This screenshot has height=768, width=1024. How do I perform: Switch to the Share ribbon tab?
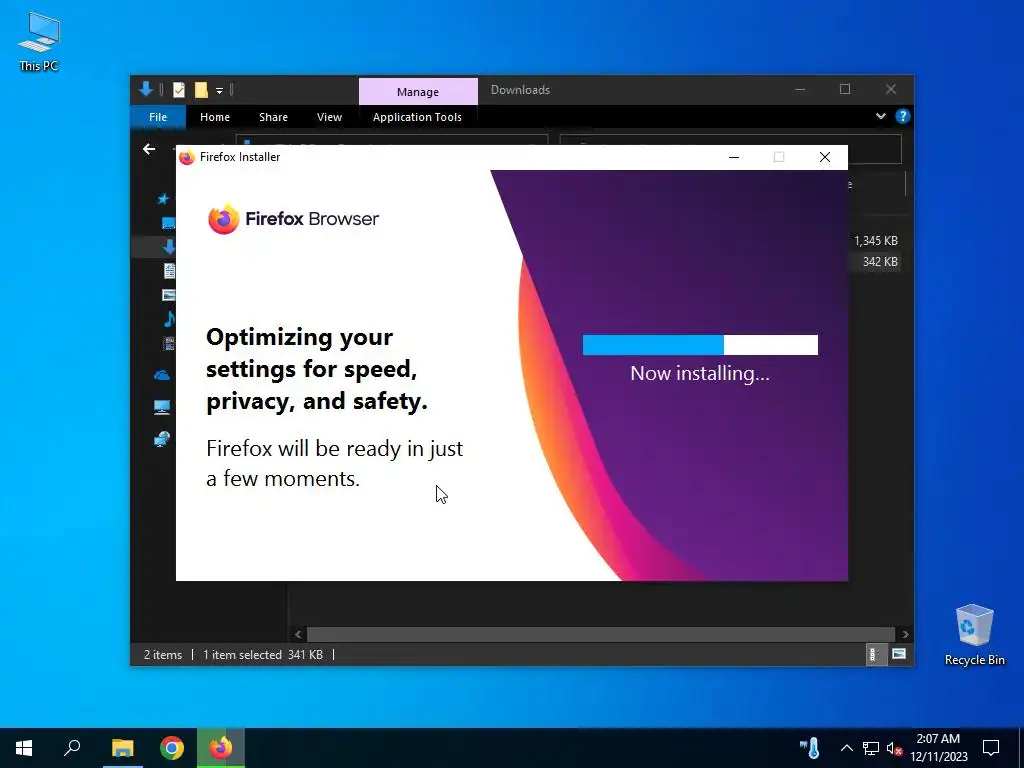pos(273,117)
